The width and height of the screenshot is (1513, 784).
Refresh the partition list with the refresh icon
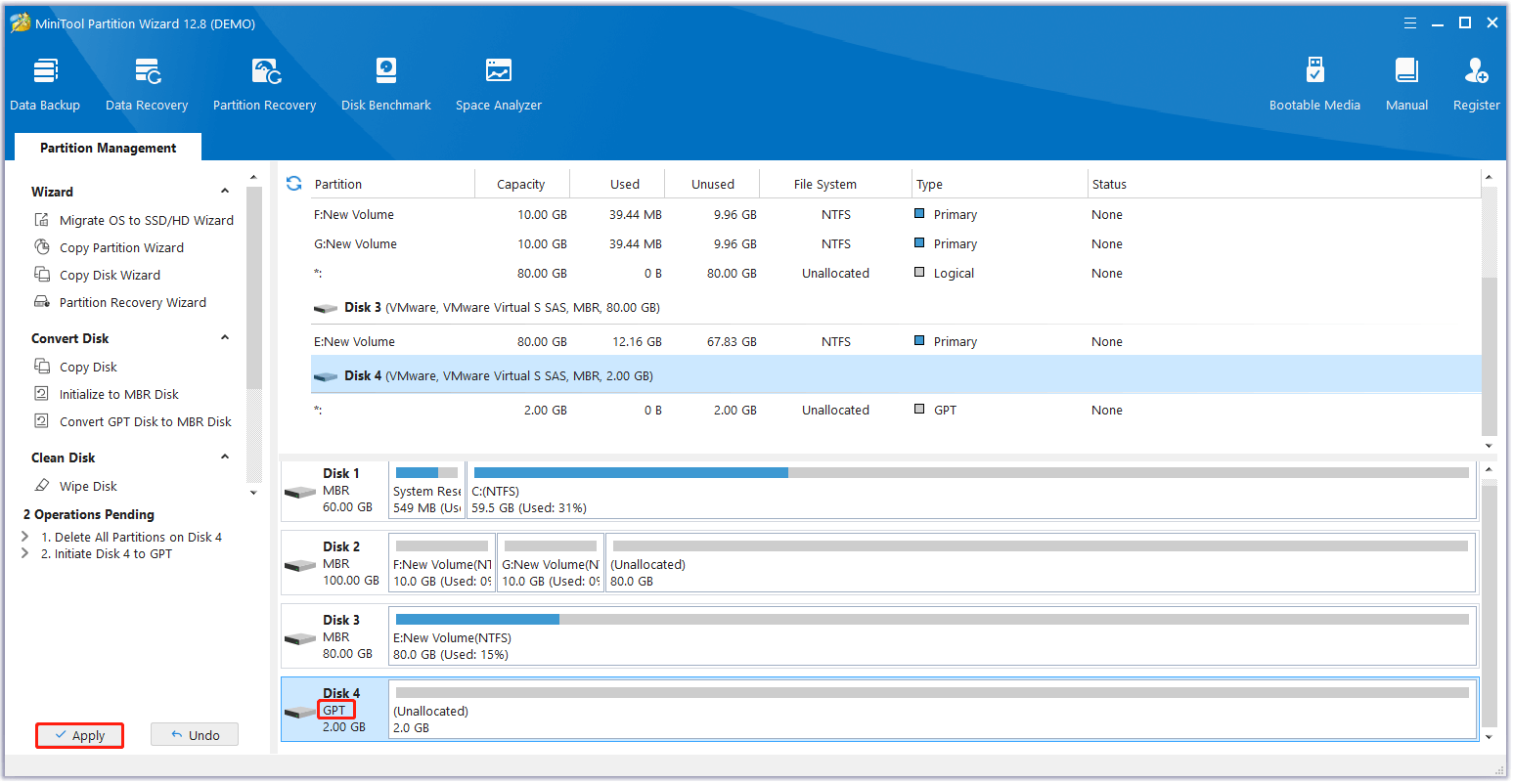tap(293, 184)
